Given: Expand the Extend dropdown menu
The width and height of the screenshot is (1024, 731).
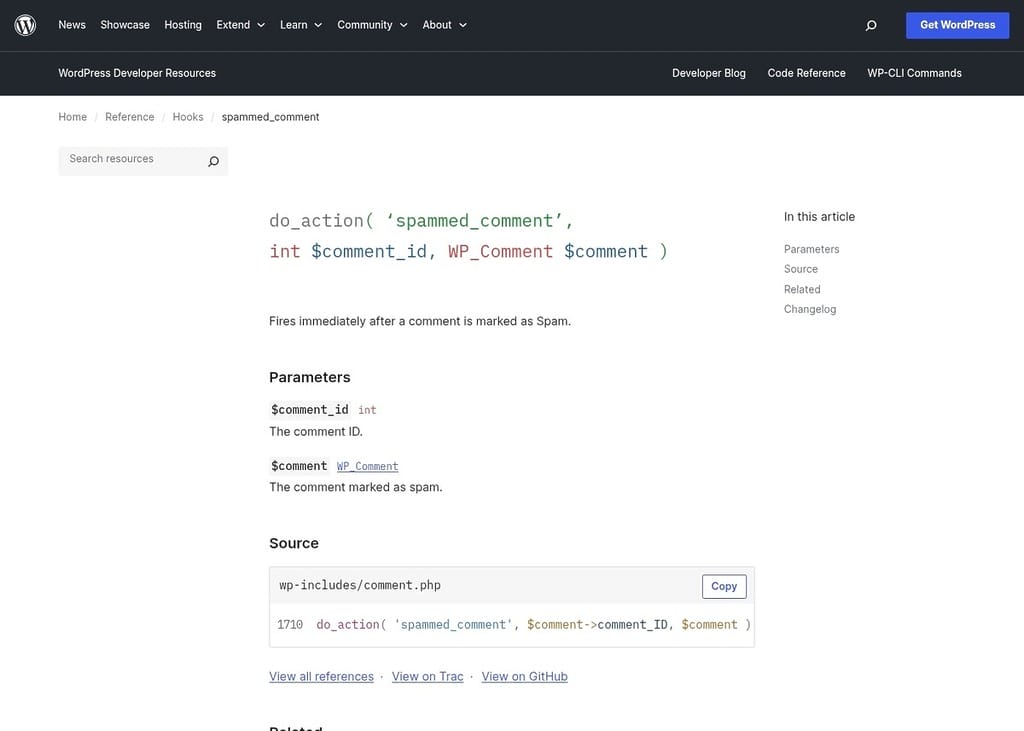Looking at the screenshot, I should [x=240, y=25].
